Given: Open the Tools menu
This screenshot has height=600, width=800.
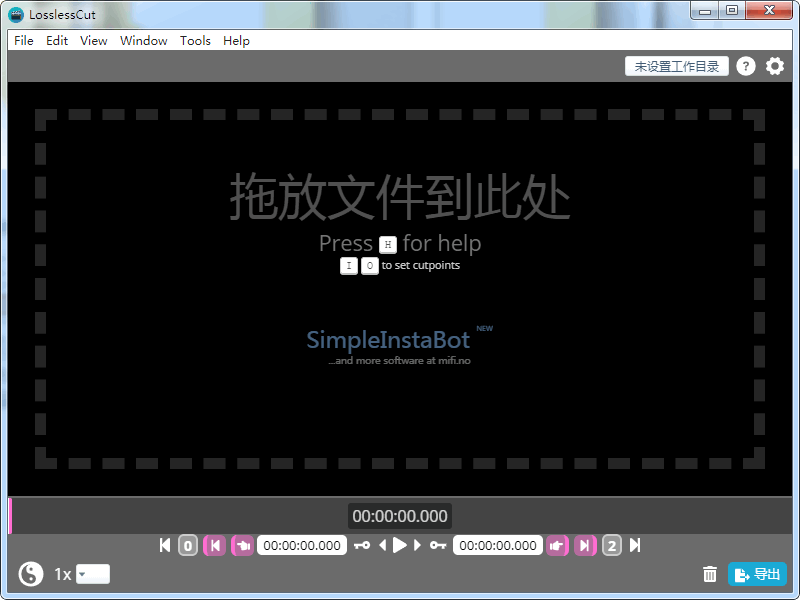Looking at the screenshot, I should [x=195, y=40].
